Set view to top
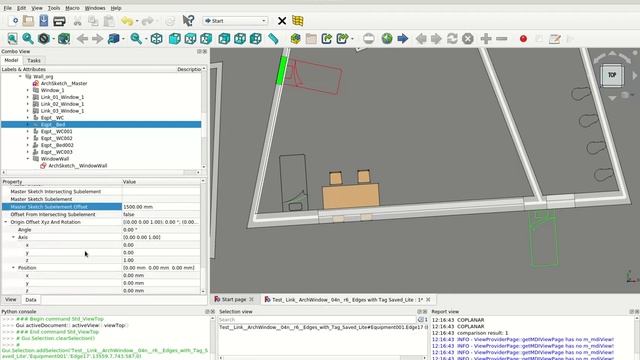640x360 pixels. tap(190, 39)
